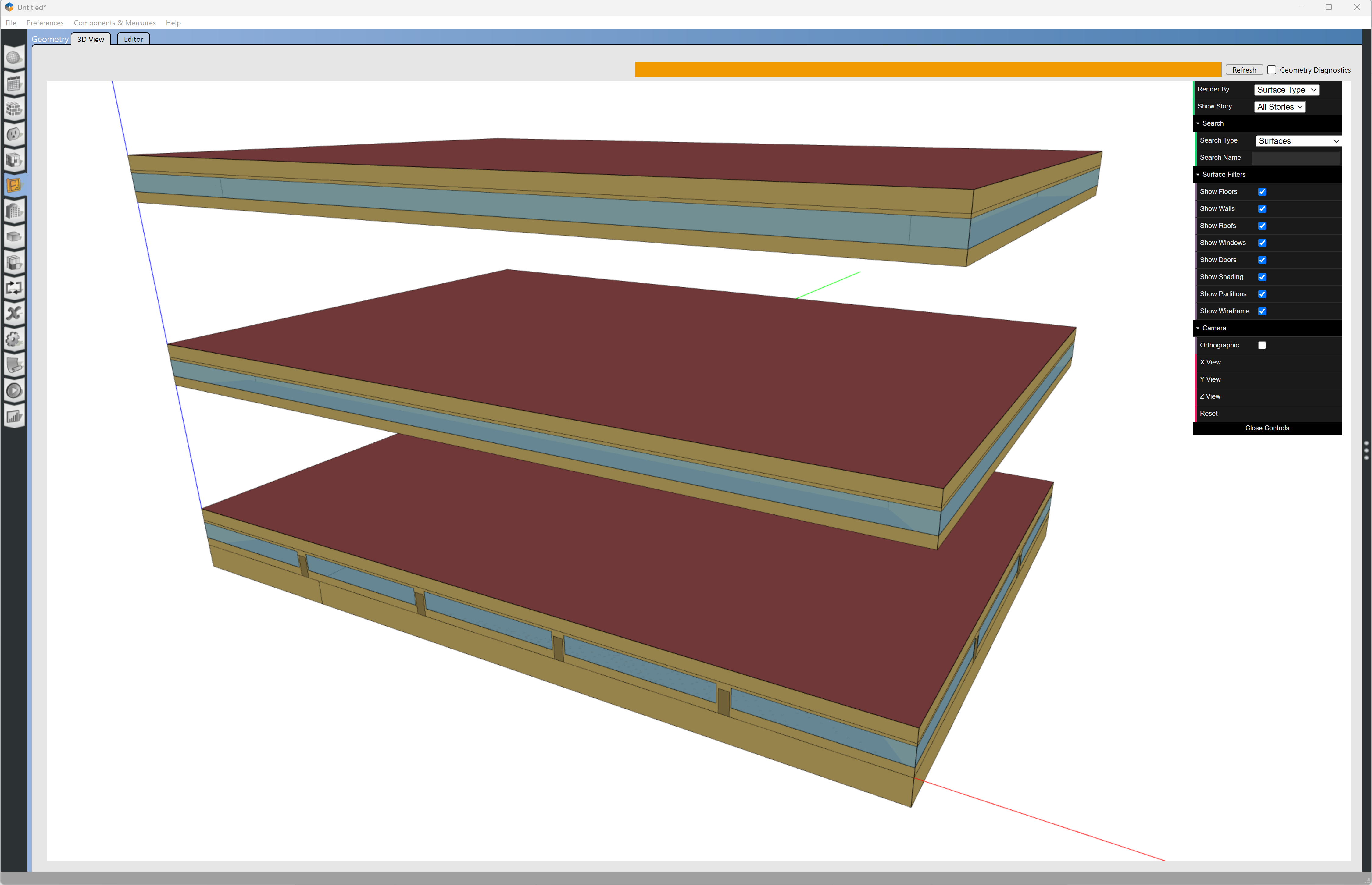The image size is (1372, 885).
Task: Click Close Controls at the panel bottom
Action: [x=1267, y=428]
